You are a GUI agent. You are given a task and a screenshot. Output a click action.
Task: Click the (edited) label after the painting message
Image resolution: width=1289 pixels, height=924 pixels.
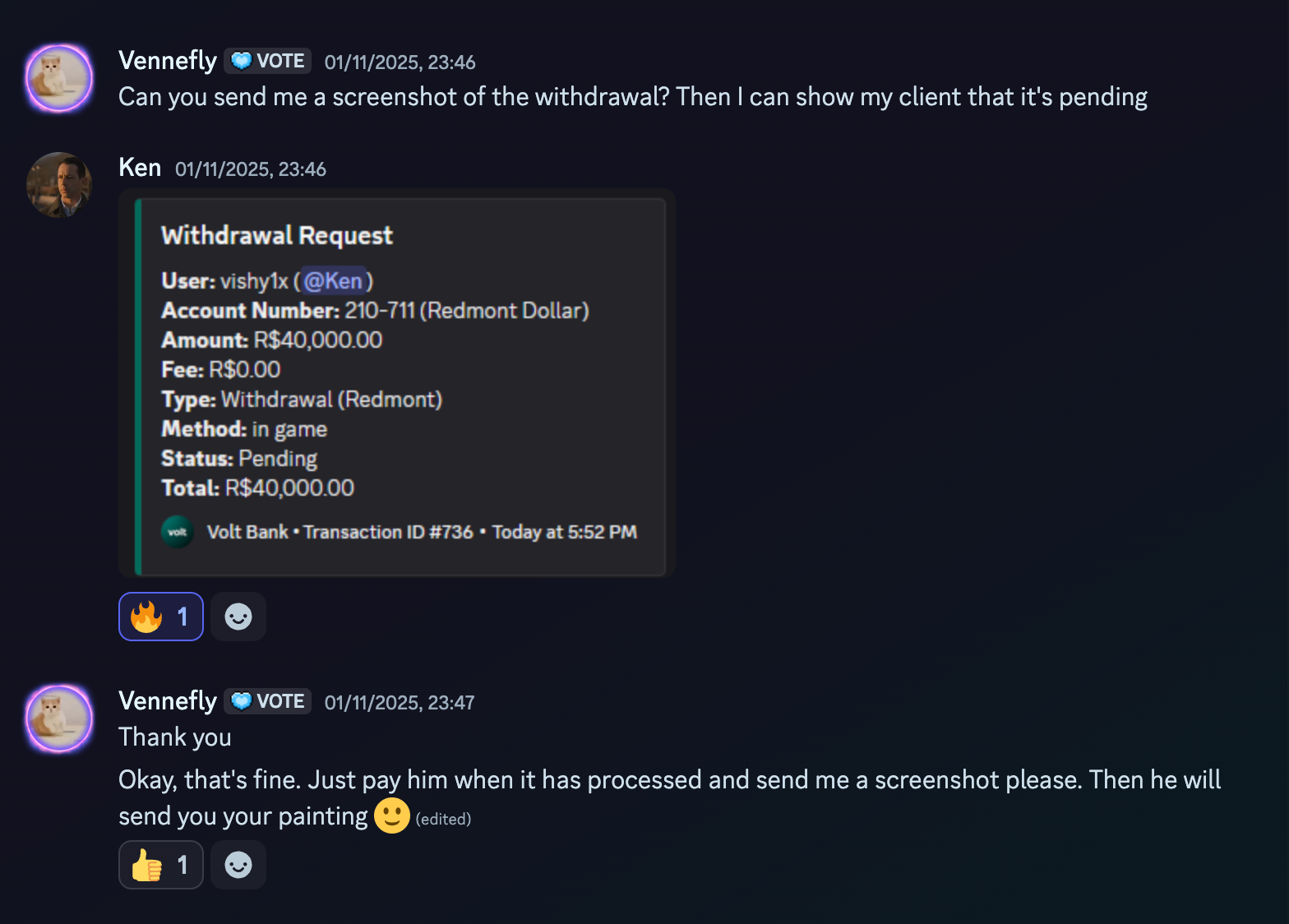pos(444,819)
